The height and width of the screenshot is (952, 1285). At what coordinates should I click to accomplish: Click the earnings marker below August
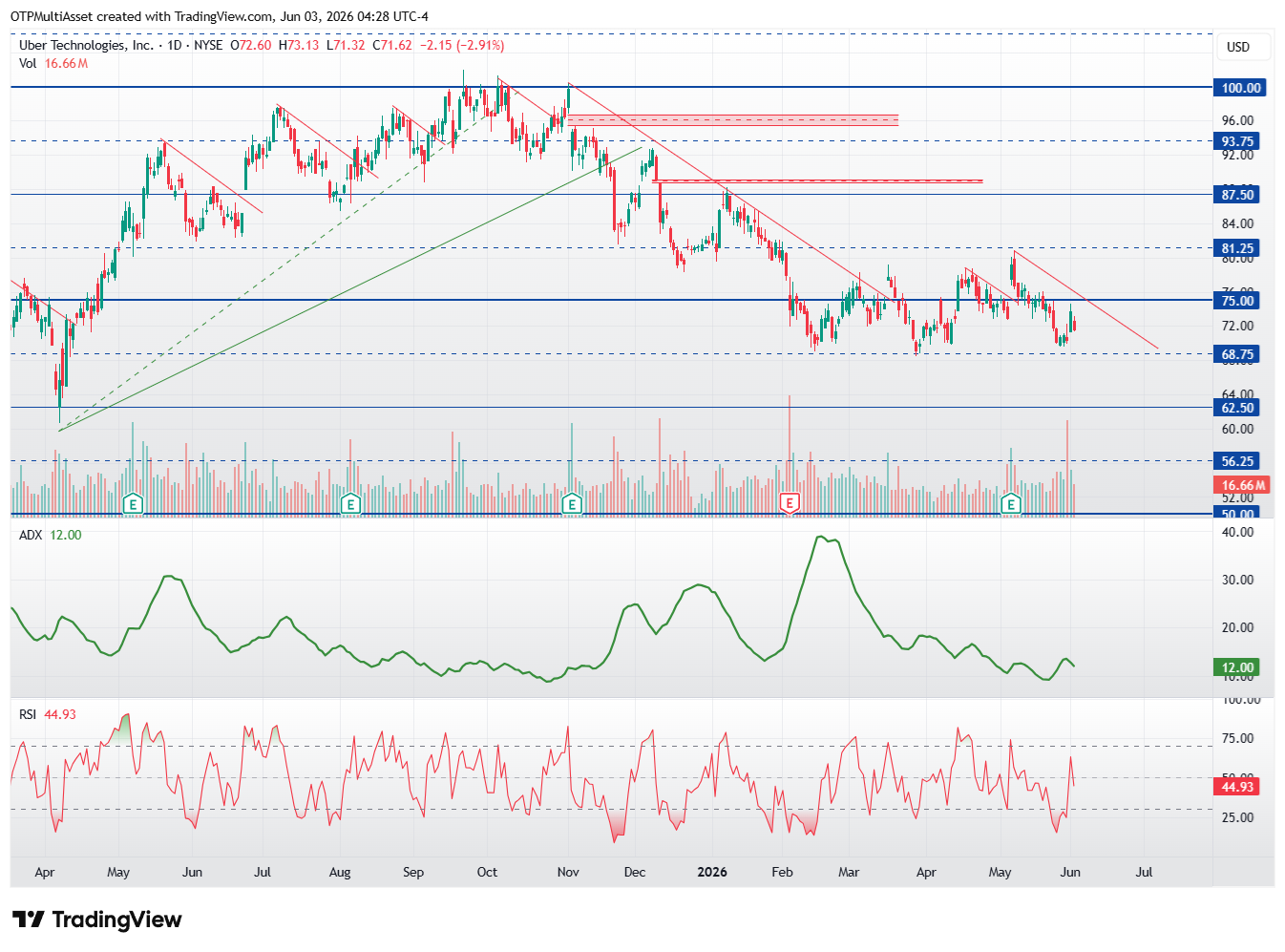pos(350,503)
